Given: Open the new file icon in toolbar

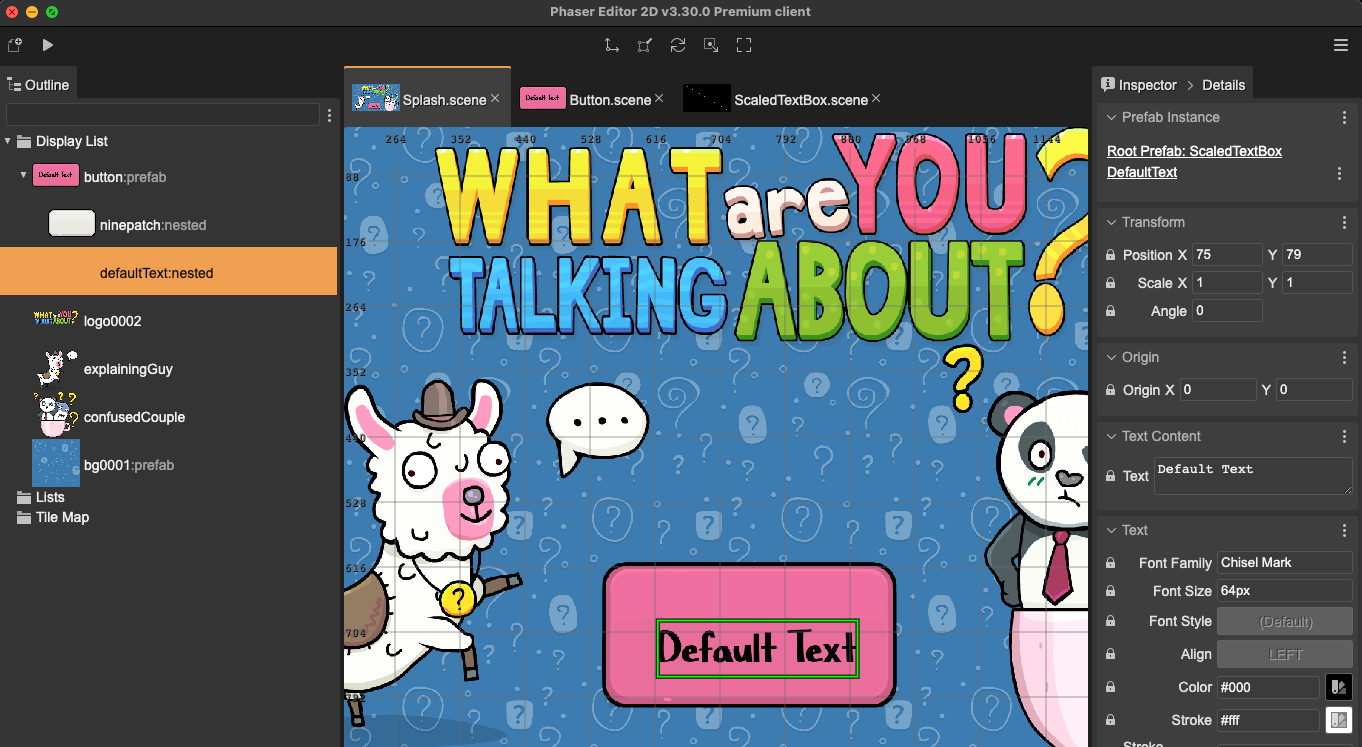Looking at the screenshot, I should click(x=15, y=45).
